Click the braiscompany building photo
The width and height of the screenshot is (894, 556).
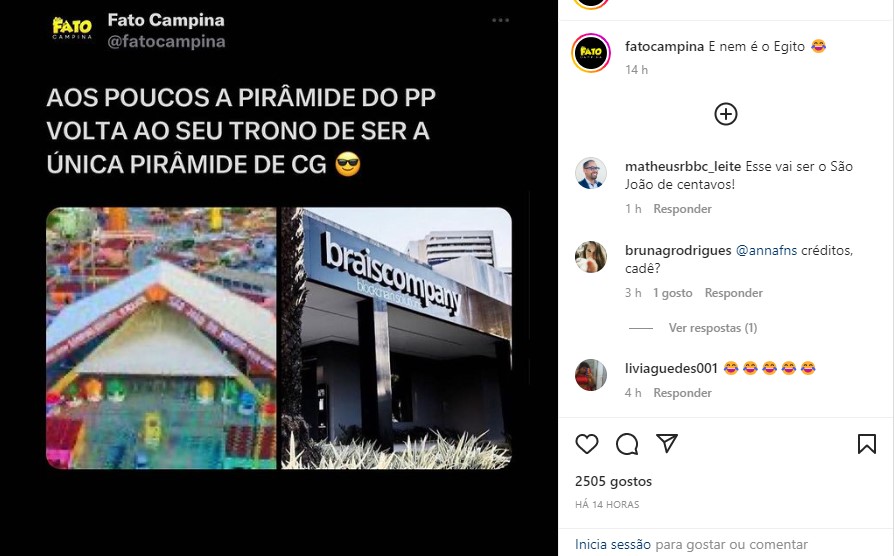(x=397, y=338)
